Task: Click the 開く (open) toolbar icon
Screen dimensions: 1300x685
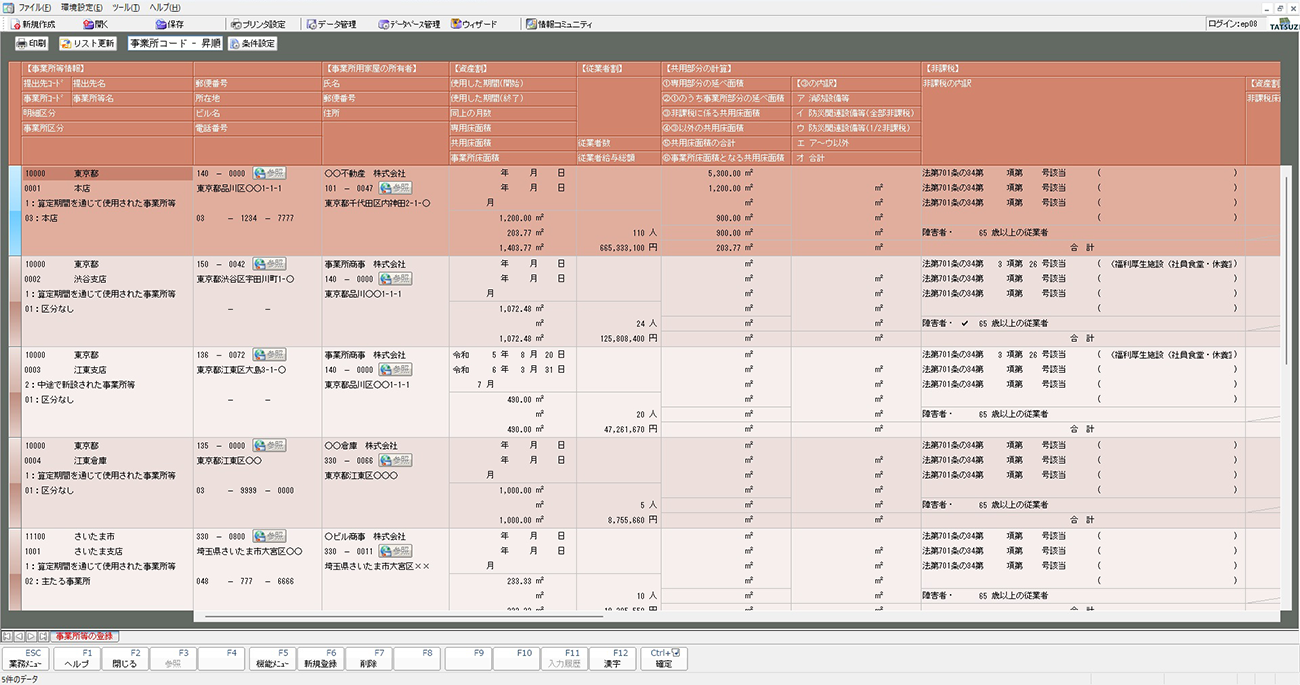Action: tap(96, 24)
